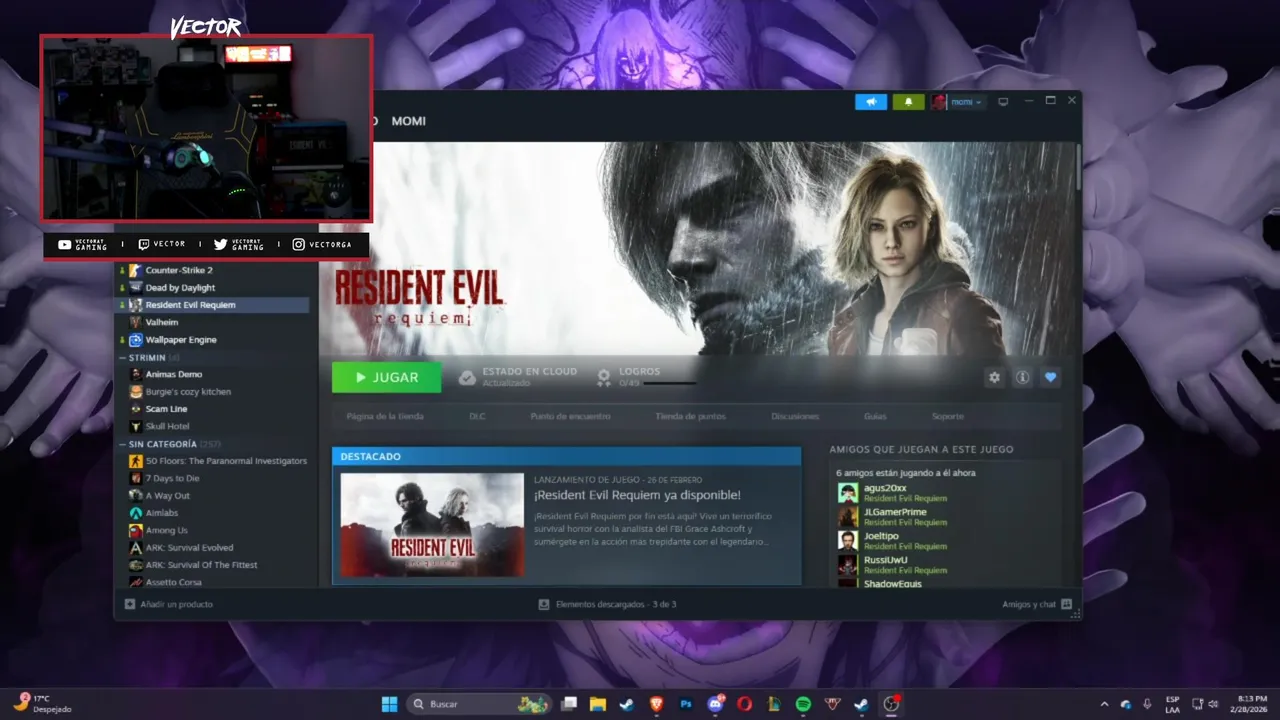Click the taskbar Buscar search box

(x=480, y=704)
